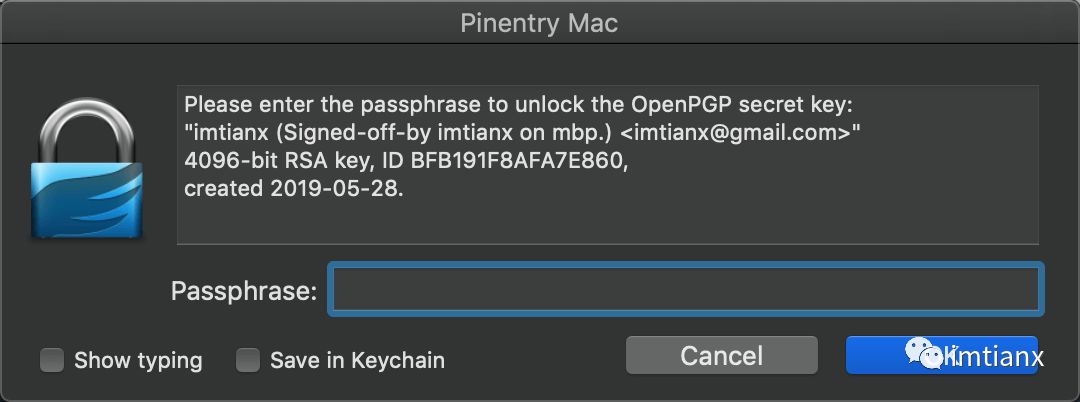Click the "created 2019-05-28" line
Viewport: 1080px width, 402px height.
click(x=294, y=187)
